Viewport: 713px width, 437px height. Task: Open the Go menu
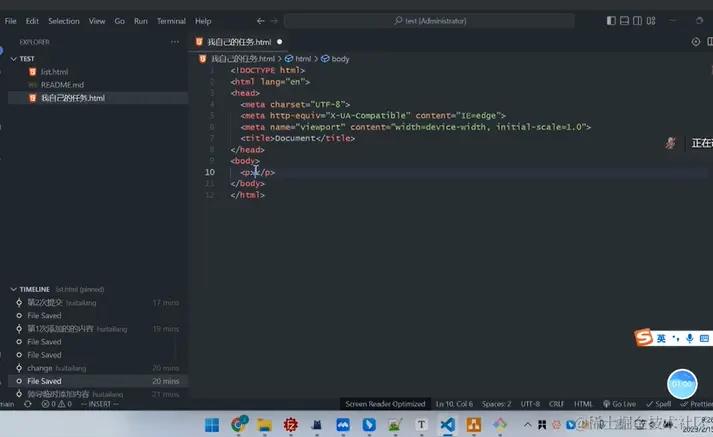click(120, 21)
